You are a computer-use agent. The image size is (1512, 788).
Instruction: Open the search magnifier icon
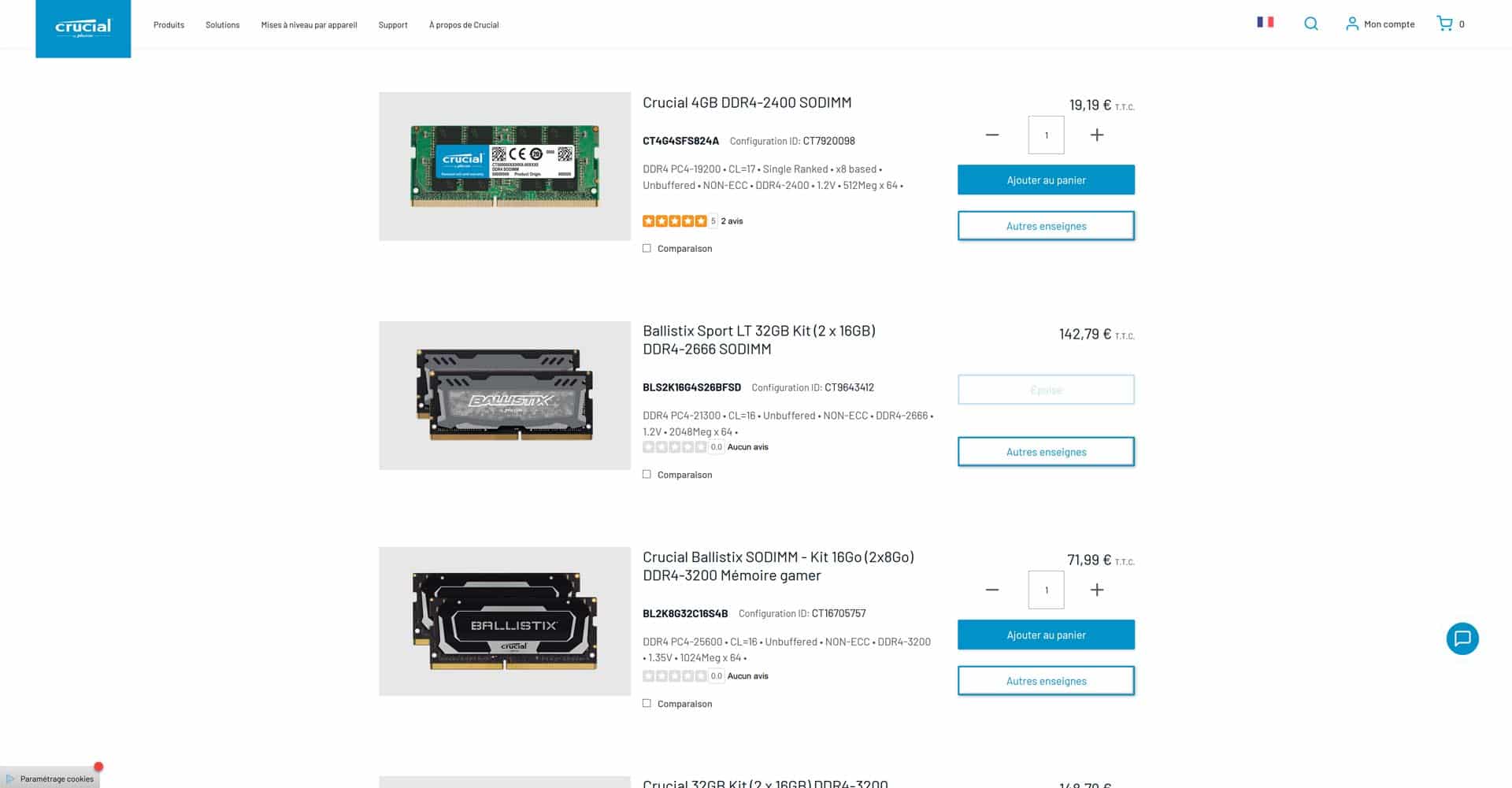click(x=1311, y=24)
